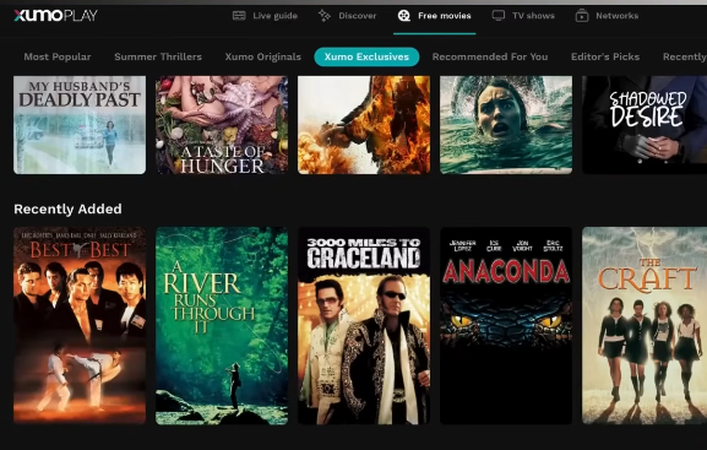Image resolution: width=707 pixels, height=450 pixels.
Task: Open the woman in water movie poster
Action: pos(506,125)
